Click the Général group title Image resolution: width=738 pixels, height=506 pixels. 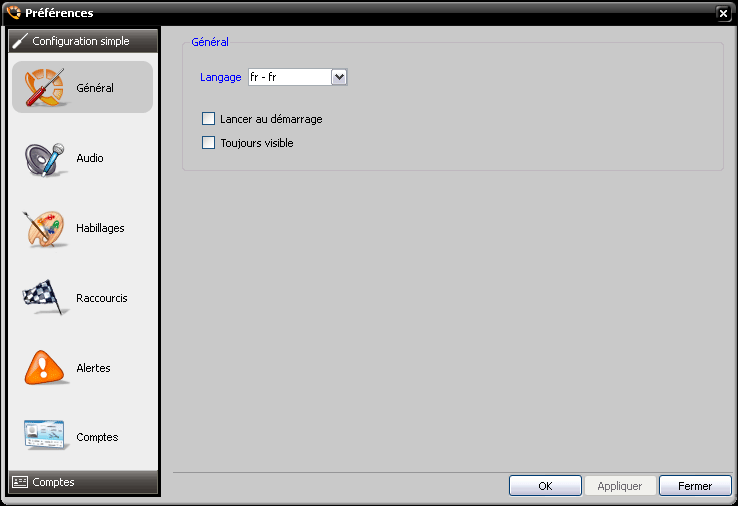coord(210,42)
